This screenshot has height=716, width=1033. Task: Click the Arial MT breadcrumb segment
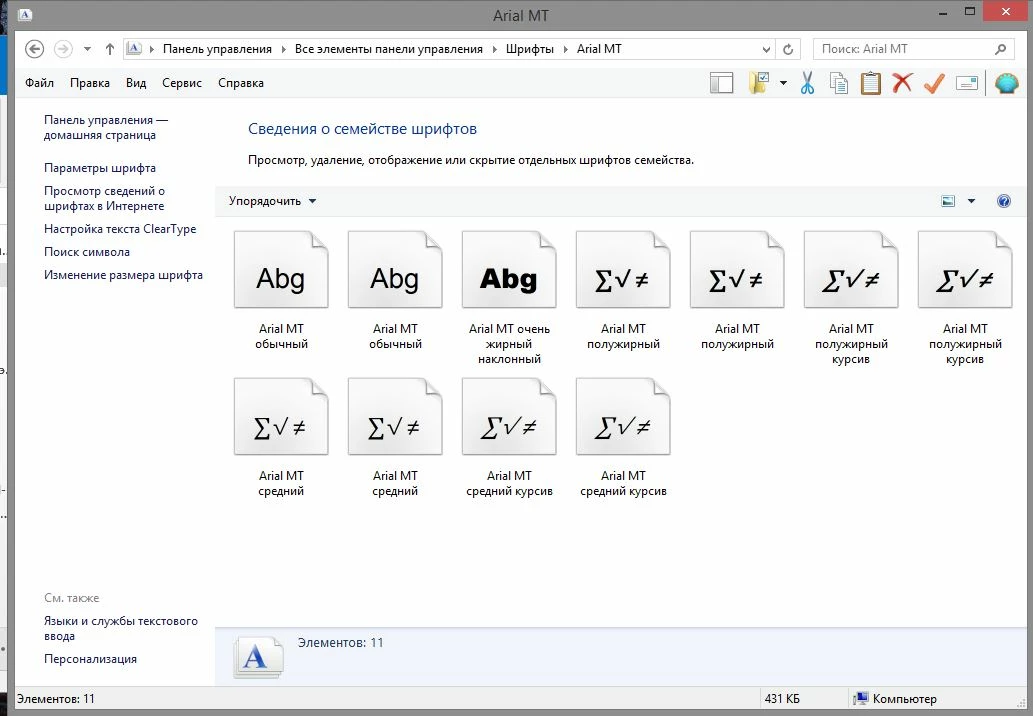tap(599, 49)
